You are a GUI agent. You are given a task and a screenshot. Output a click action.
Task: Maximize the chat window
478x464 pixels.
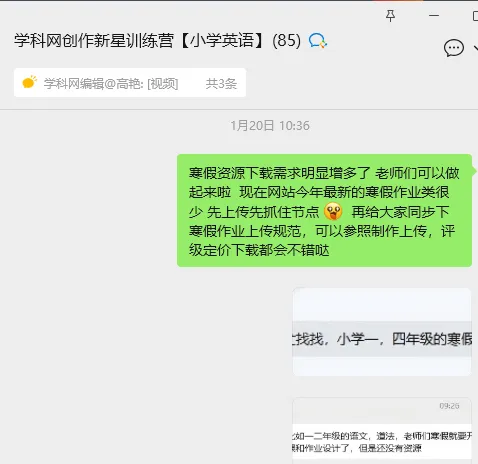pyautogui.click(x=475, y=16)
